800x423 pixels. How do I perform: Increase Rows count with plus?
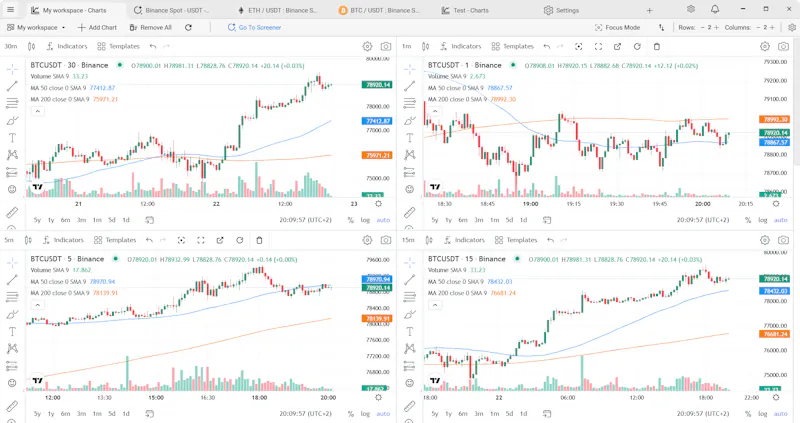[x=716, y=28]
